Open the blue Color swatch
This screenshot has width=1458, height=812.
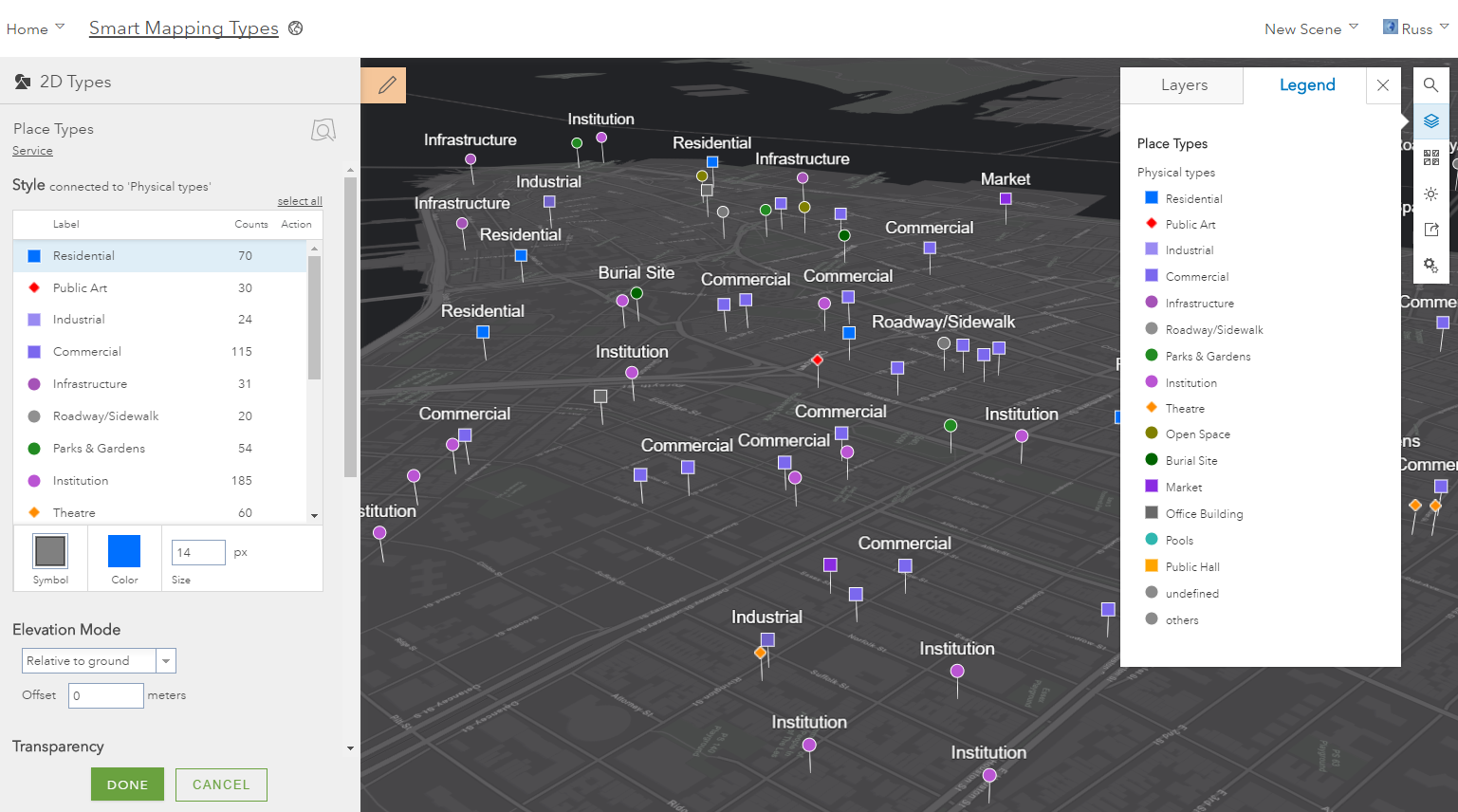(124, 551)
